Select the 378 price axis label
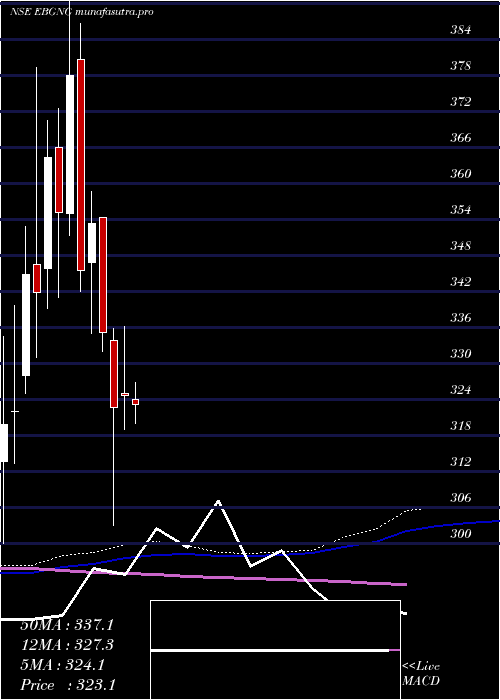This screenshot has height=700, width=500. (460, 66)
